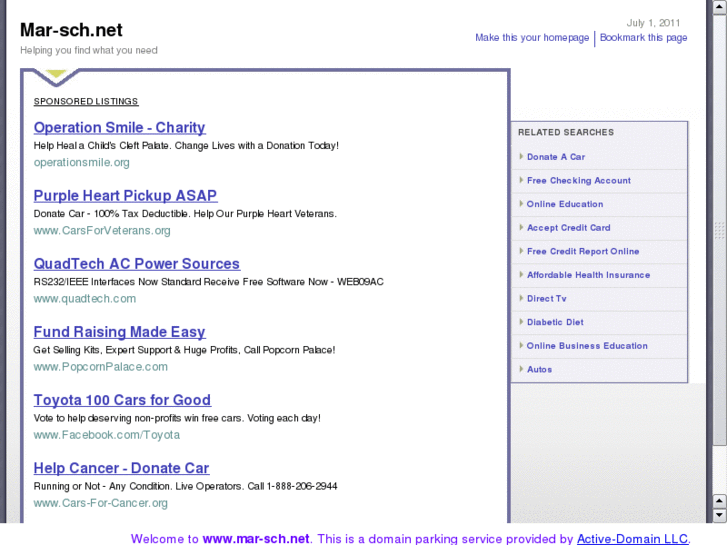Click the Operation Smile description about cleft palate

pyautogui.click(x=186, y=146)
